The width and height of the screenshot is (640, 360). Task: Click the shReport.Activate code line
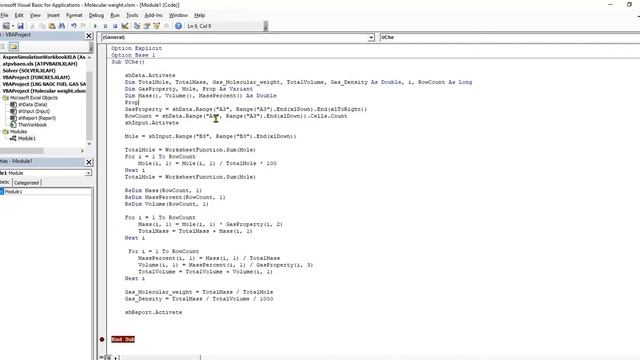(153, 312)
